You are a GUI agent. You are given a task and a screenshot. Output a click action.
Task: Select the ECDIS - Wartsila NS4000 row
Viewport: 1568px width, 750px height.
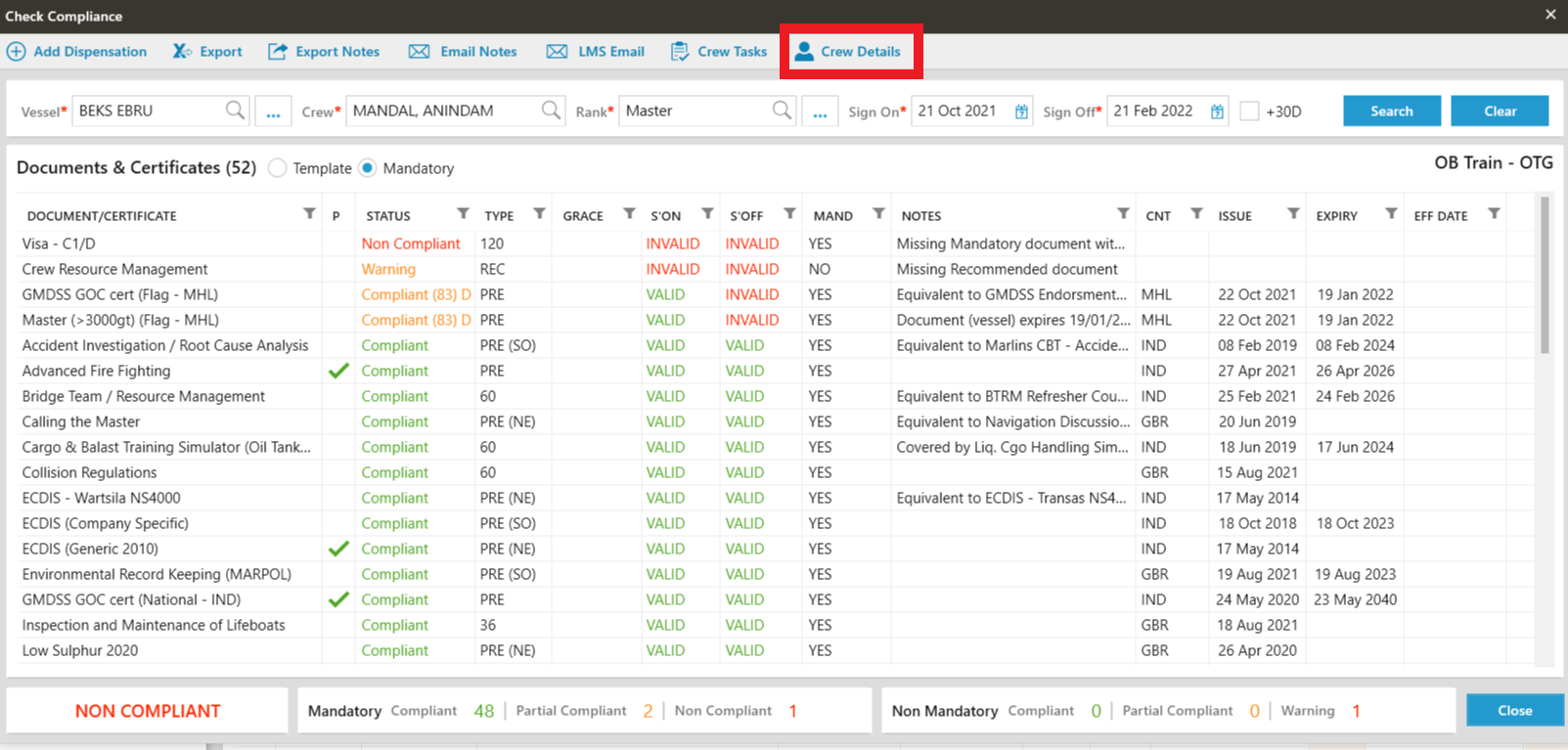pyautogui.click(x=778, y=498)
